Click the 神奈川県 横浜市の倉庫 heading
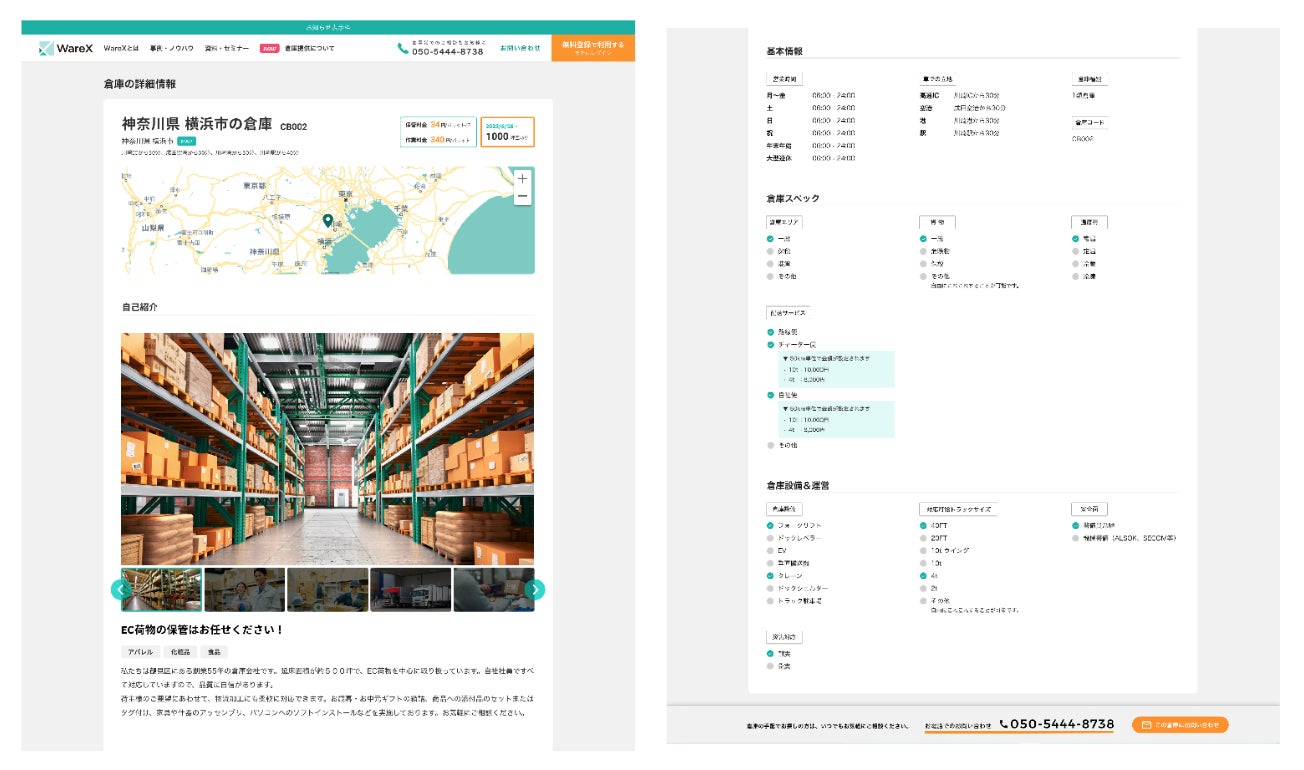This screenshot has width=1304, height=770. pos(197,125)
